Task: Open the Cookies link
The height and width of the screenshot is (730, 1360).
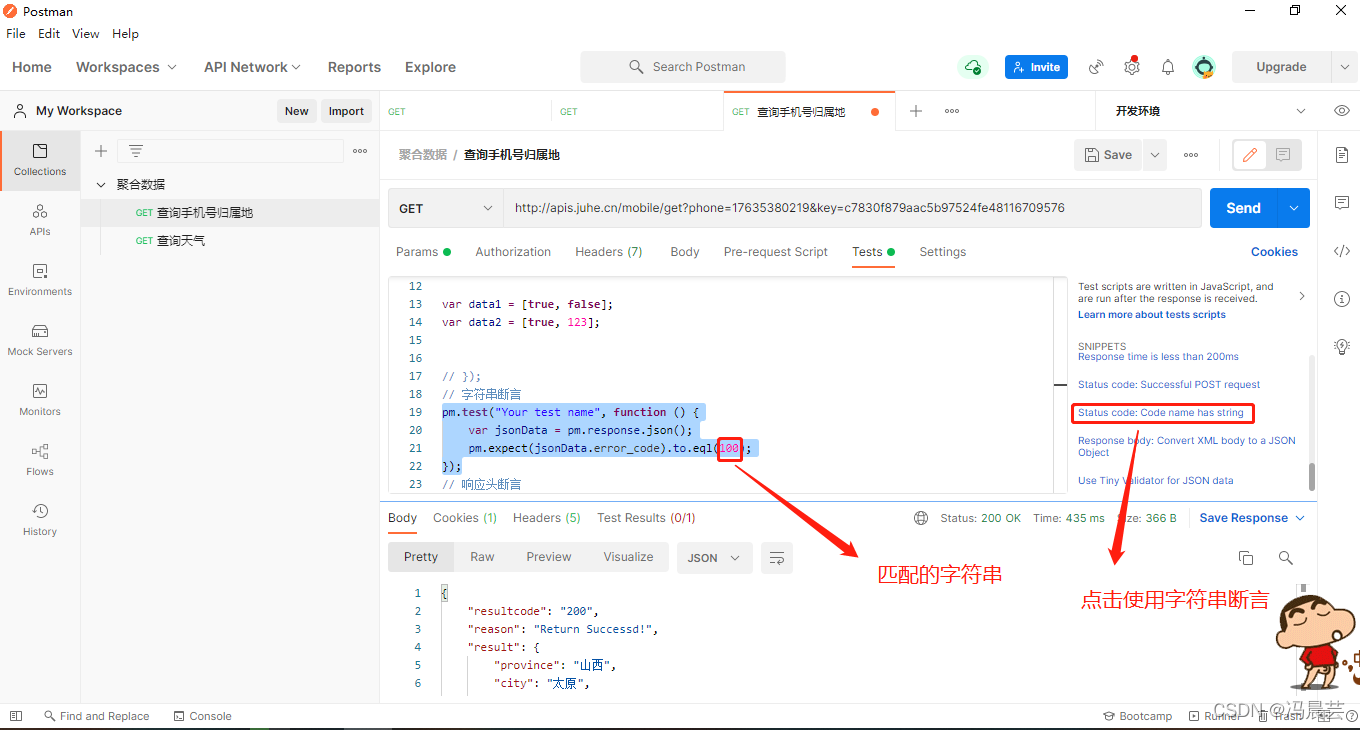Action: [1274, 252]
